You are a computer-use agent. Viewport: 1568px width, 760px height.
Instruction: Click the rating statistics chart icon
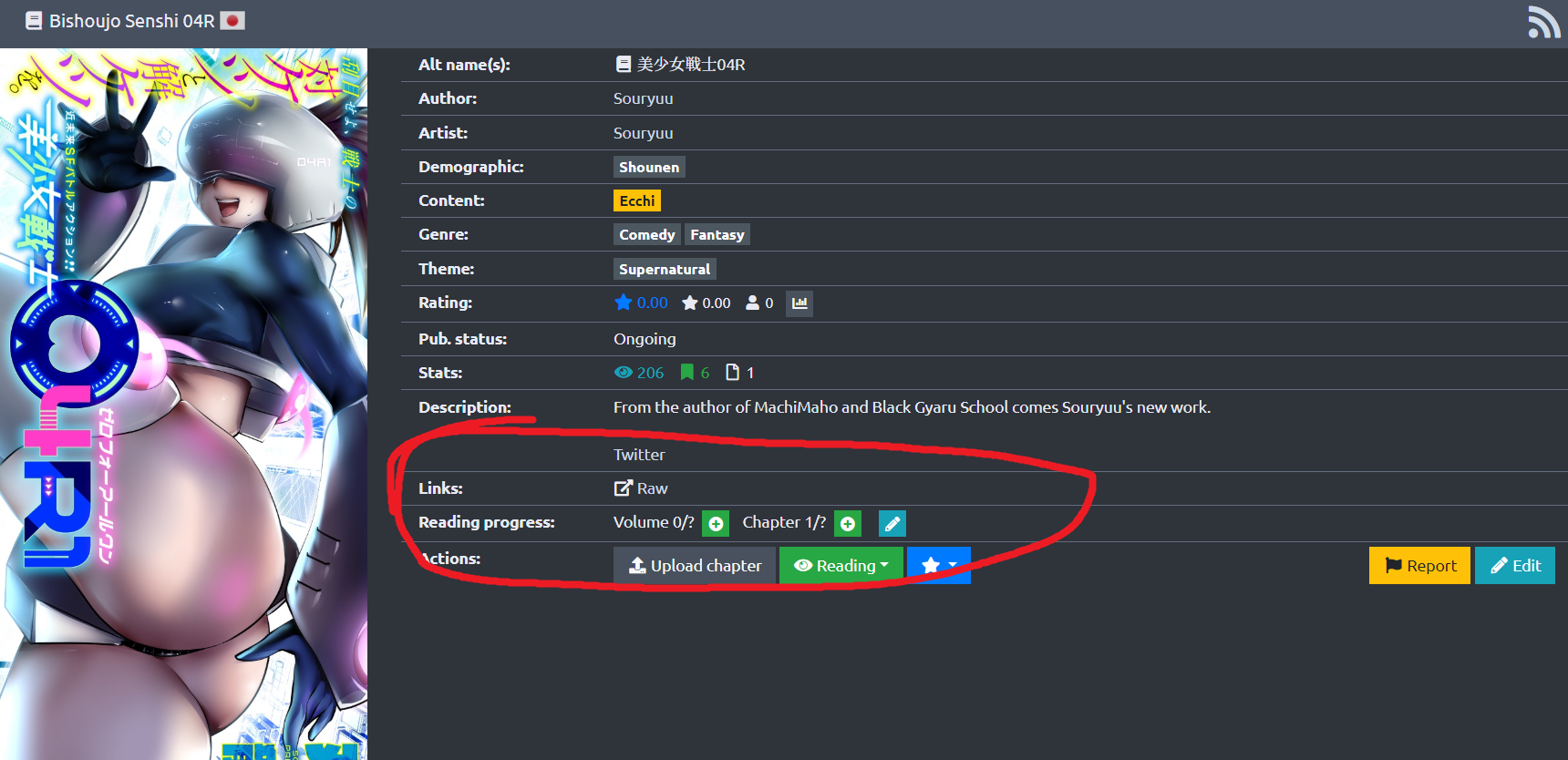tap(799, 303)
